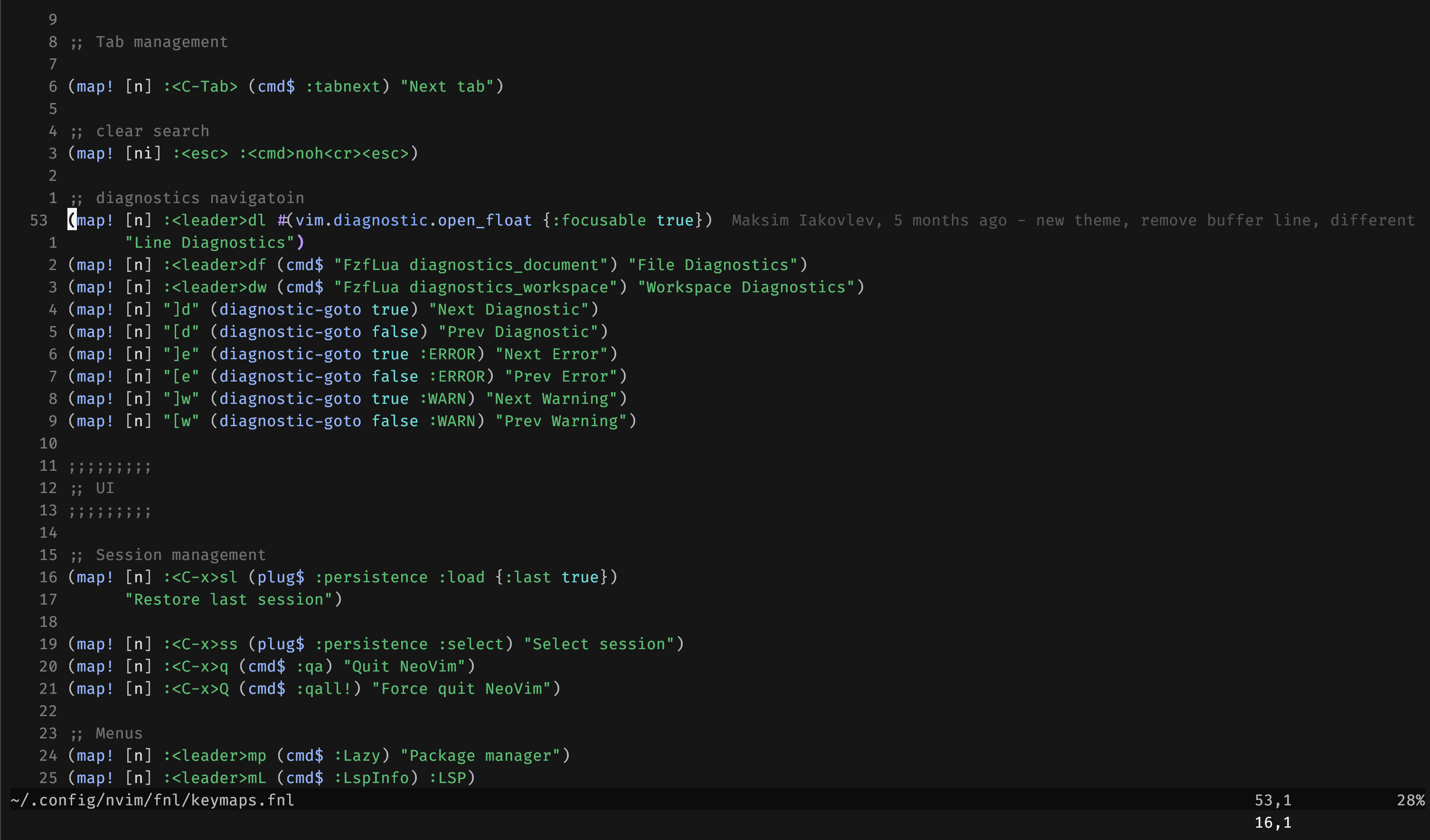
Task: Click the '"Line Diagnostics"' string
Action: click(x=210, y=242)
